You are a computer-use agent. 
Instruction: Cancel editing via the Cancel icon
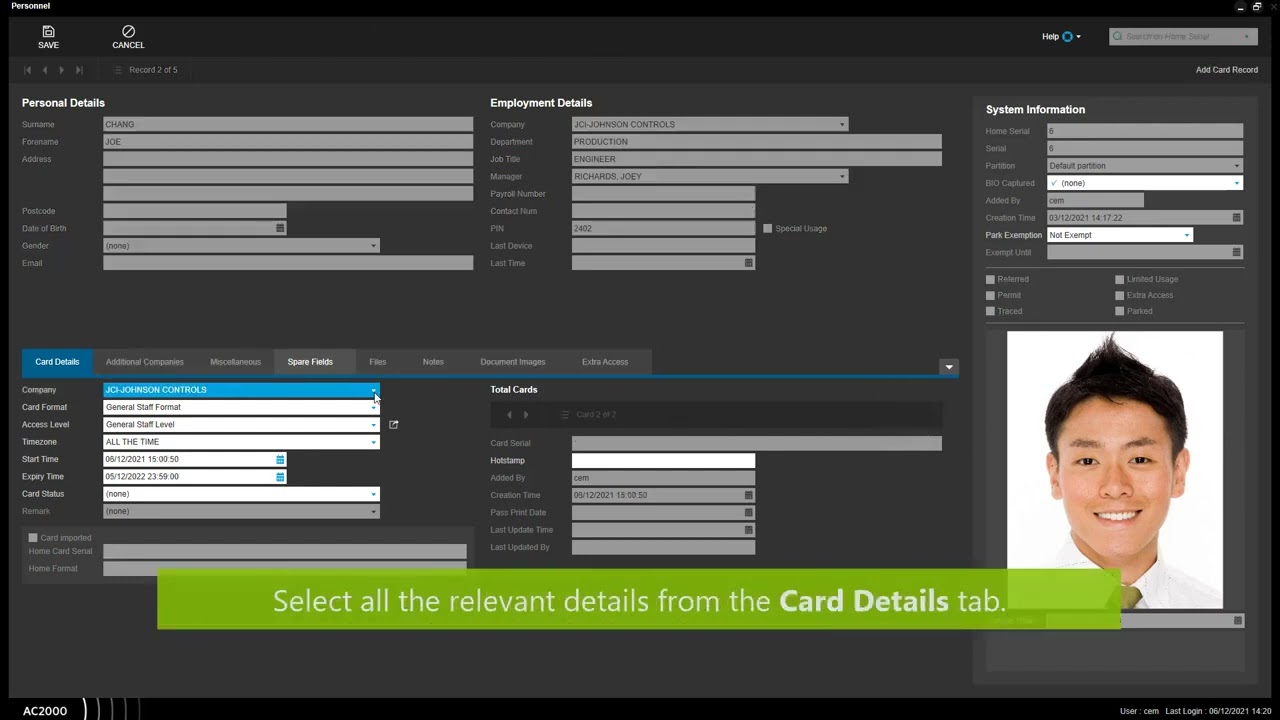click(128, 37)
